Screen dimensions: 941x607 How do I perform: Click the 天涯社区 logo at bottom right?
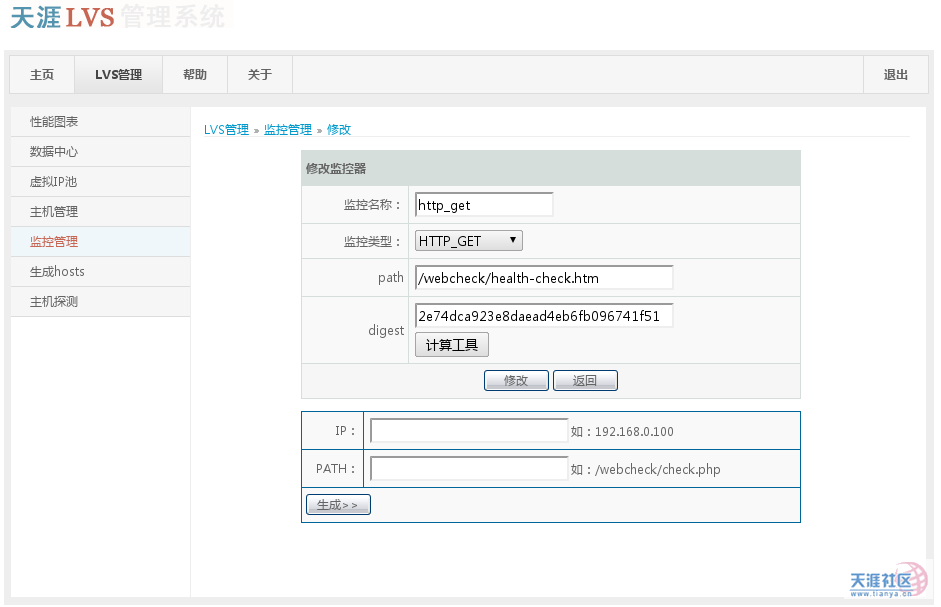coord(888,581)
